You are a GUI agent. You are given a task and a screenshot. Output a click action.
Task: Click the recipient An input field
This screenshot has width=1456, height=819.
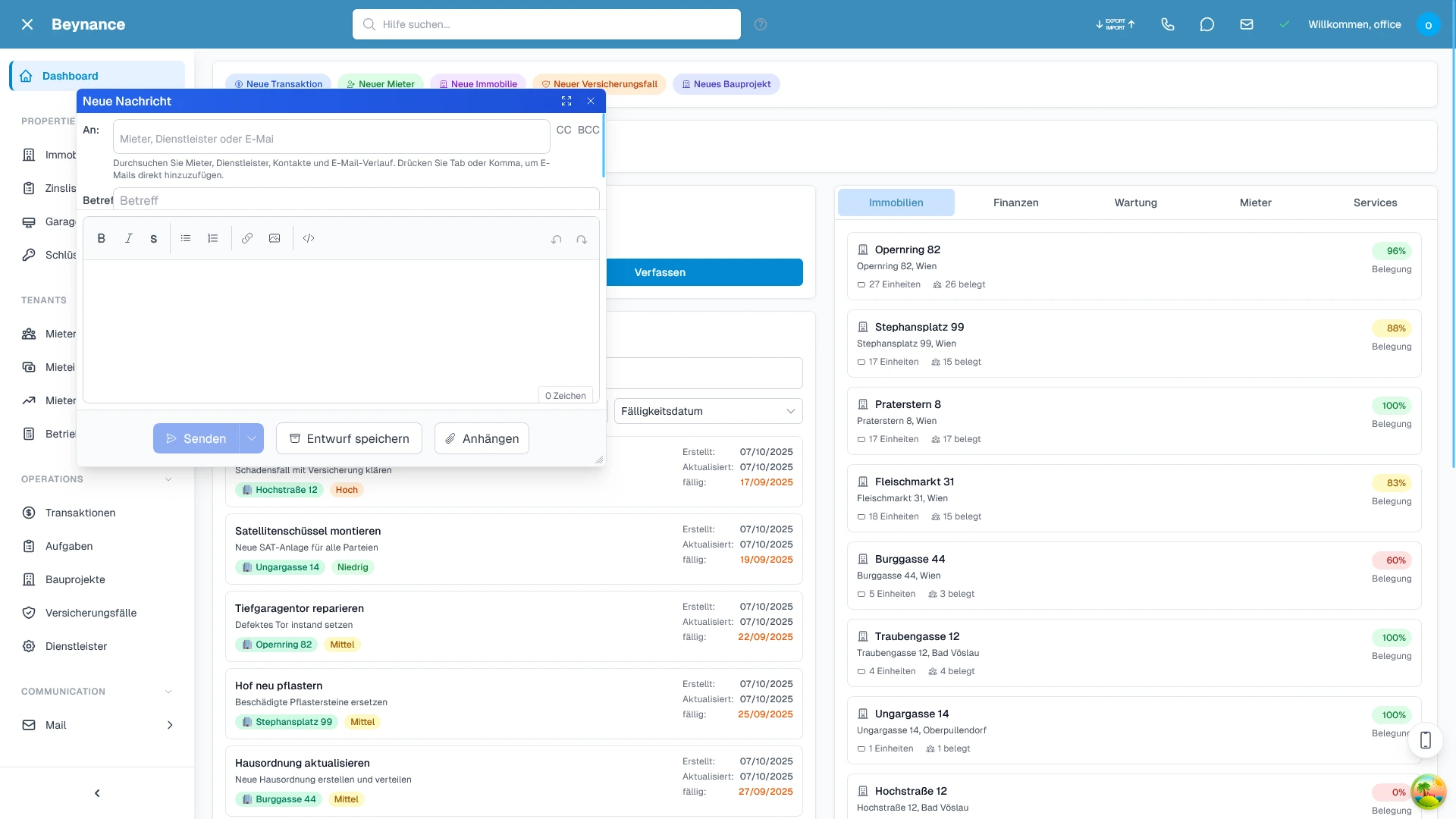click(x=331, y=139)
